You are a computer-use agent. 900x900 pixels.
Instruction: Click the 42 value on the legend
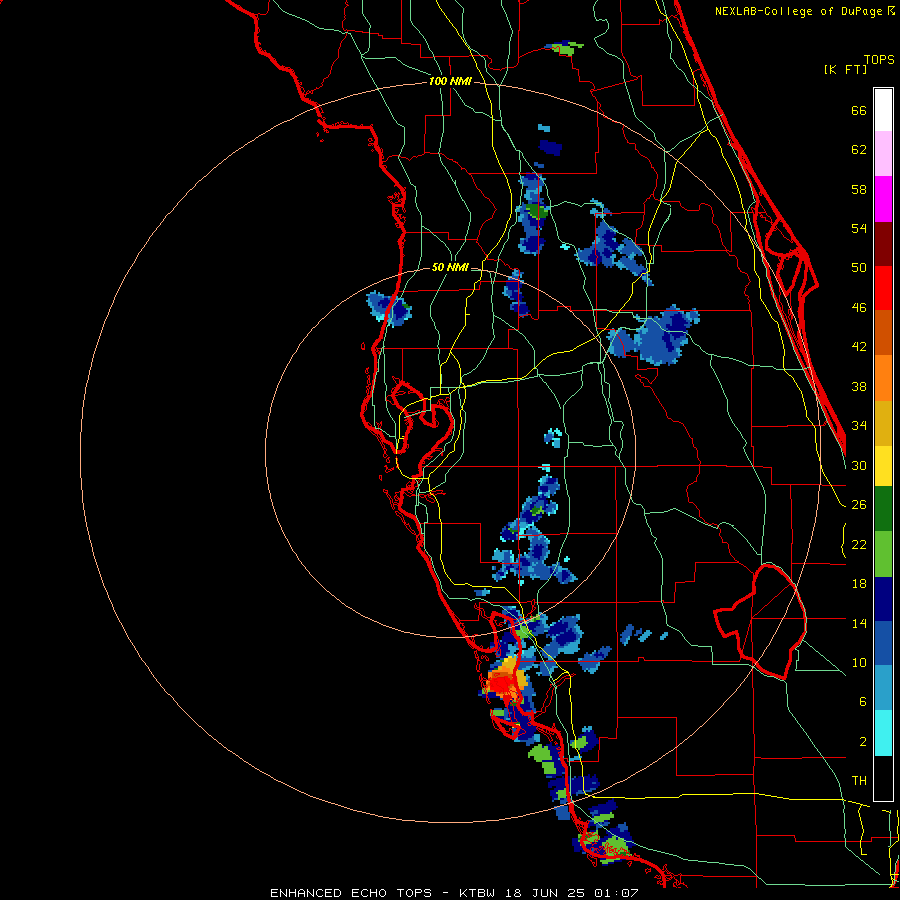[x=859, y=347]
